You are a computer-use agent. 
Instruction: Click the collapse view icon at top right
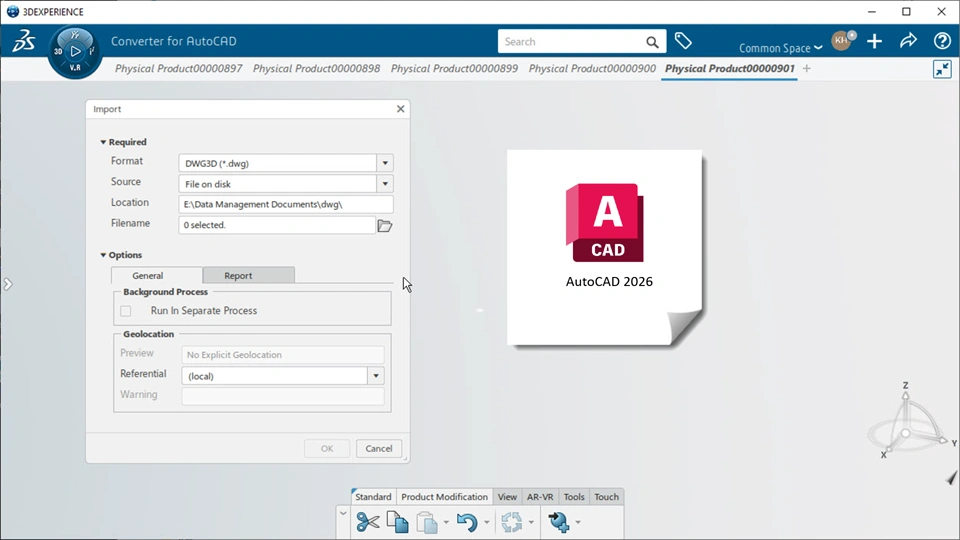(942, 69)
